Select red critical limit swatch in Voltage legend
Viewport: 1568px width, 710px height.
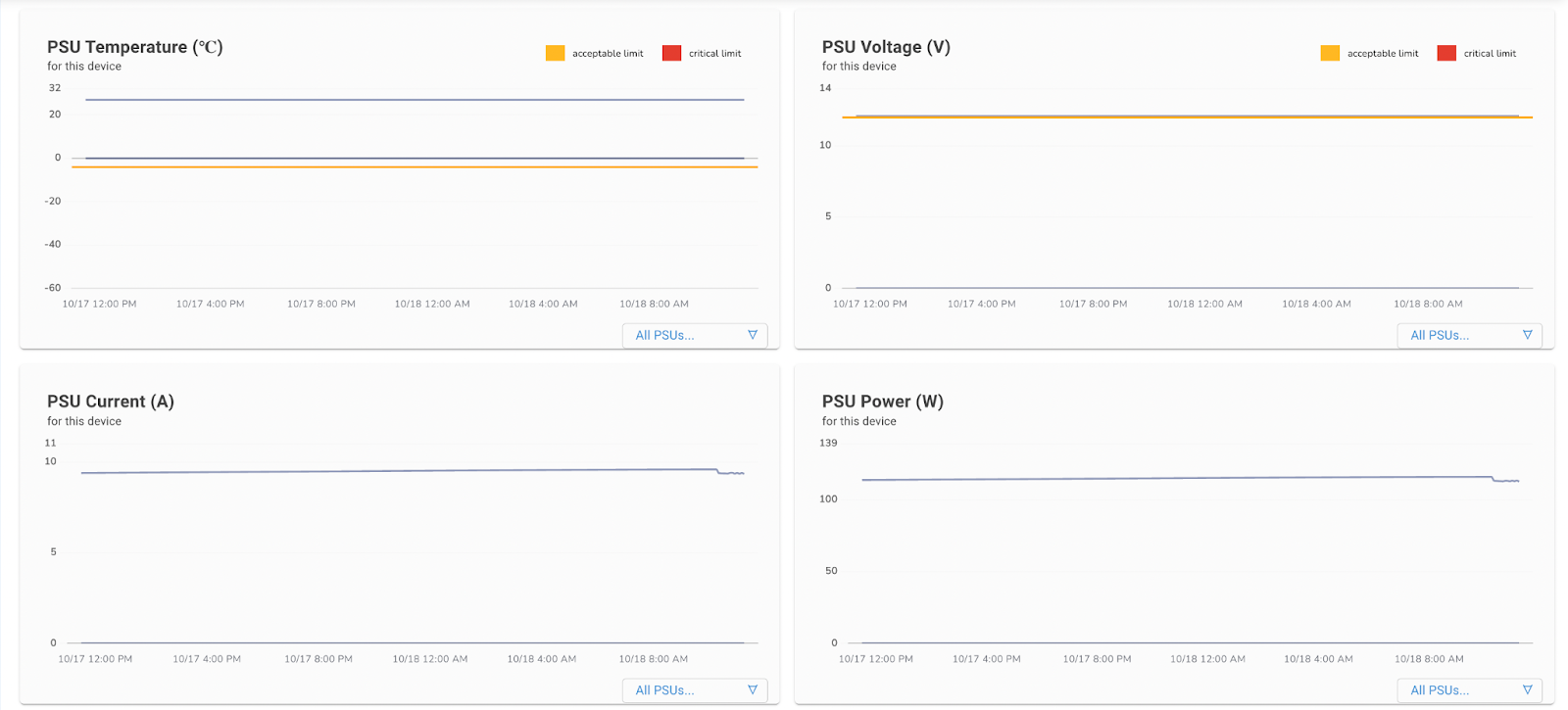coord(1446,53)
